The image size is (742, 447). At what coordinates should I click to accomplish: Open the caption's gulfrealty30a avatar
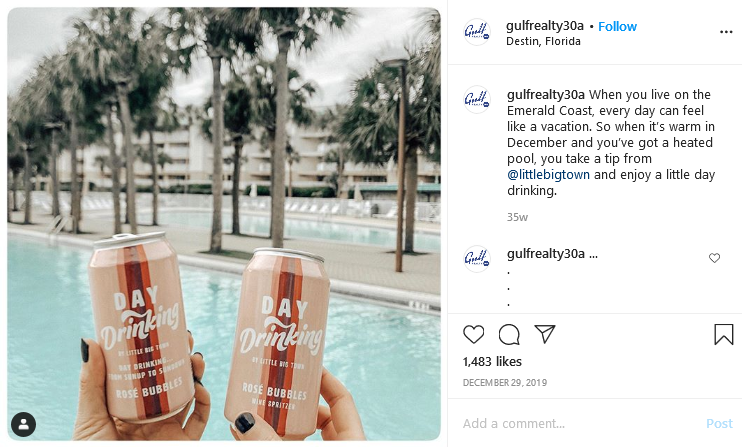pos(477,99)
